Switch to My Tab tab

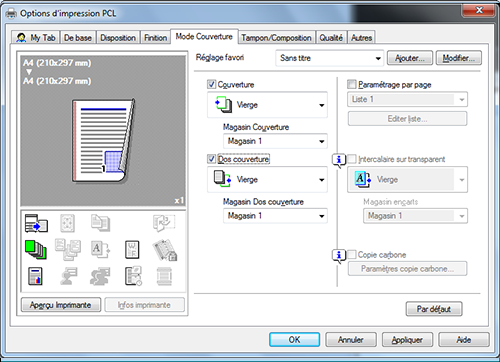35,38
